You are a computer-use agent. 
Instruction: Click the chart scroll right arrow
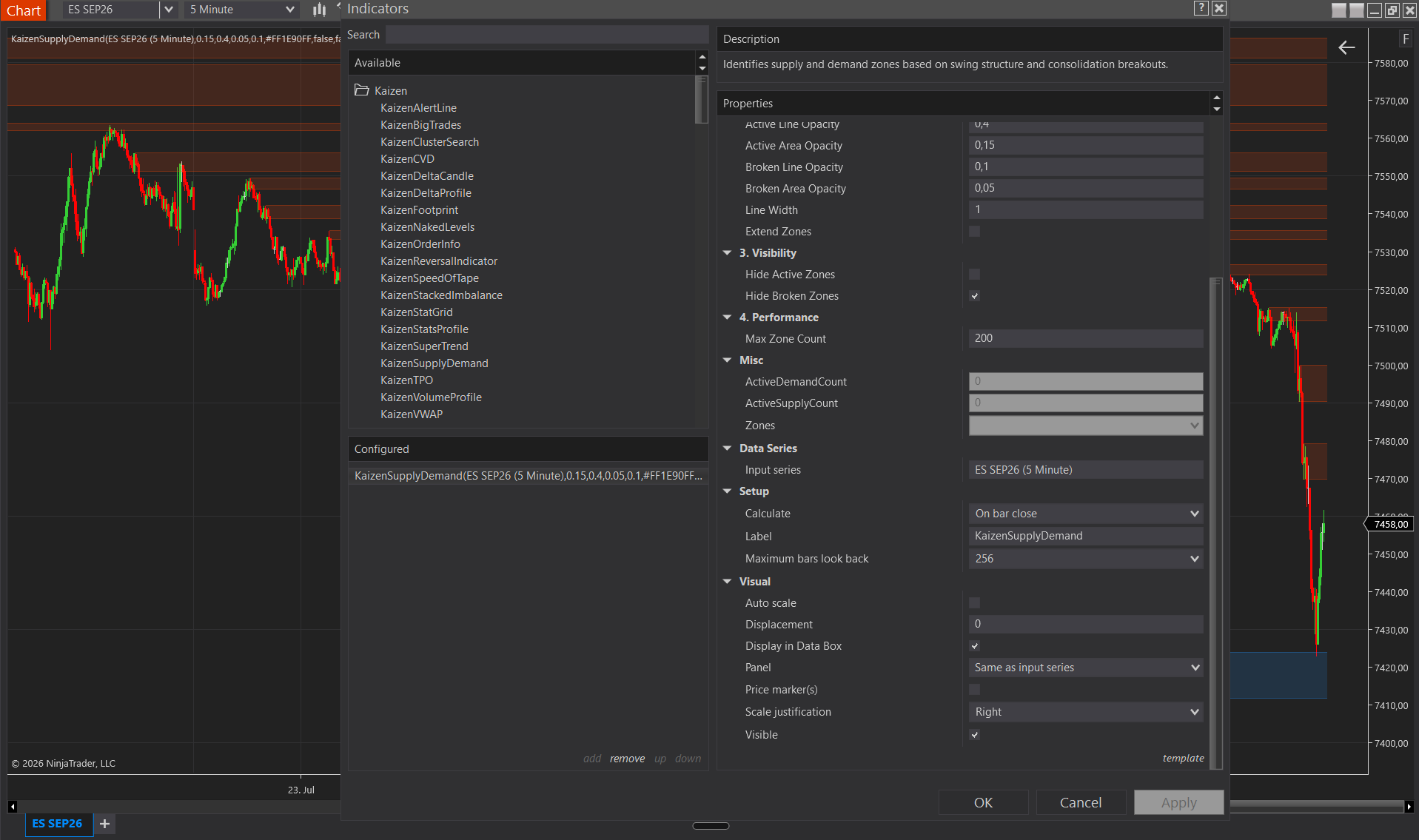click(1409, 806)
